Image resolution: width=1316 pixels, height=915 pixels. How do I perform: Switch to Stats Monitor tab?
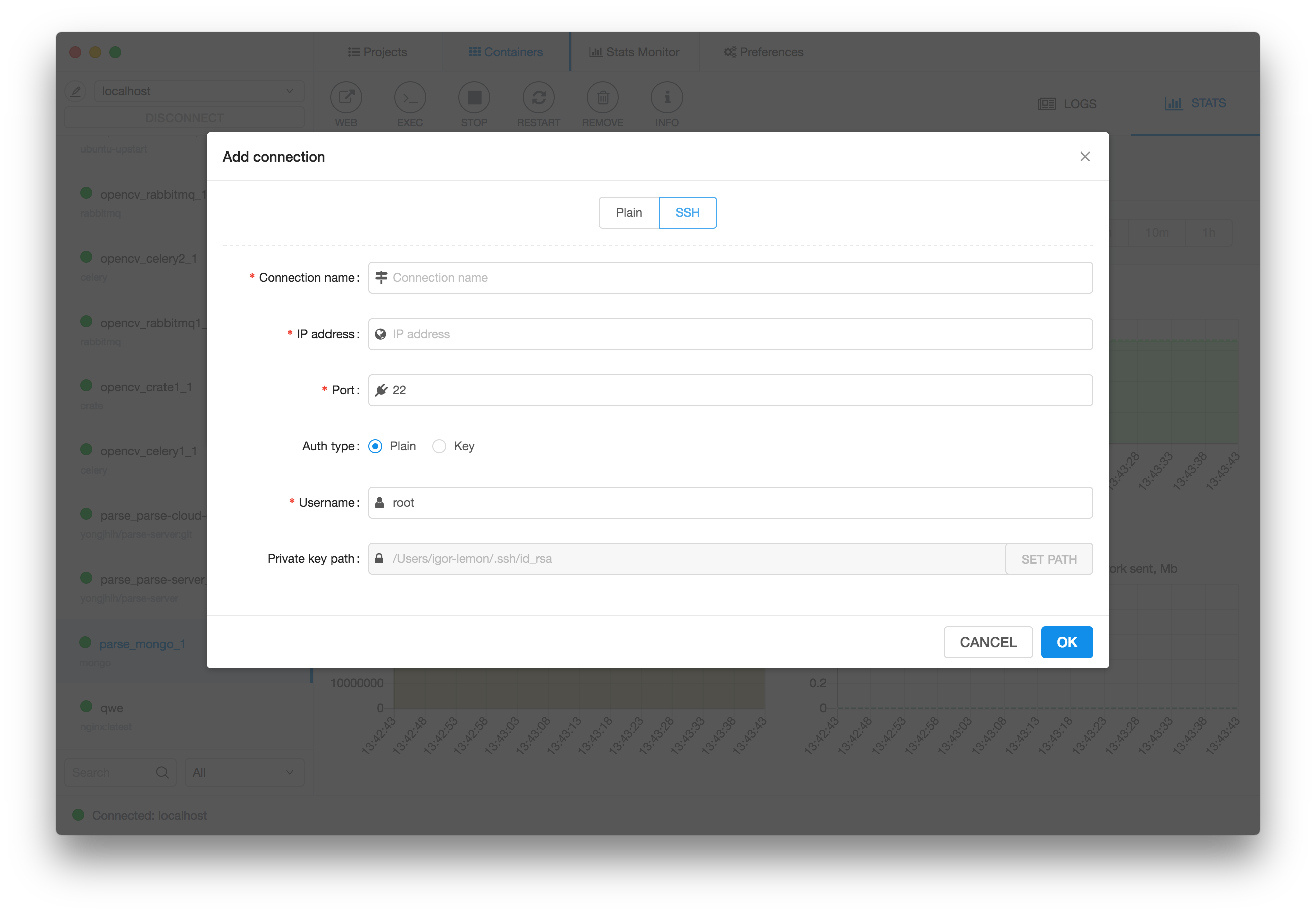[634, 52]
